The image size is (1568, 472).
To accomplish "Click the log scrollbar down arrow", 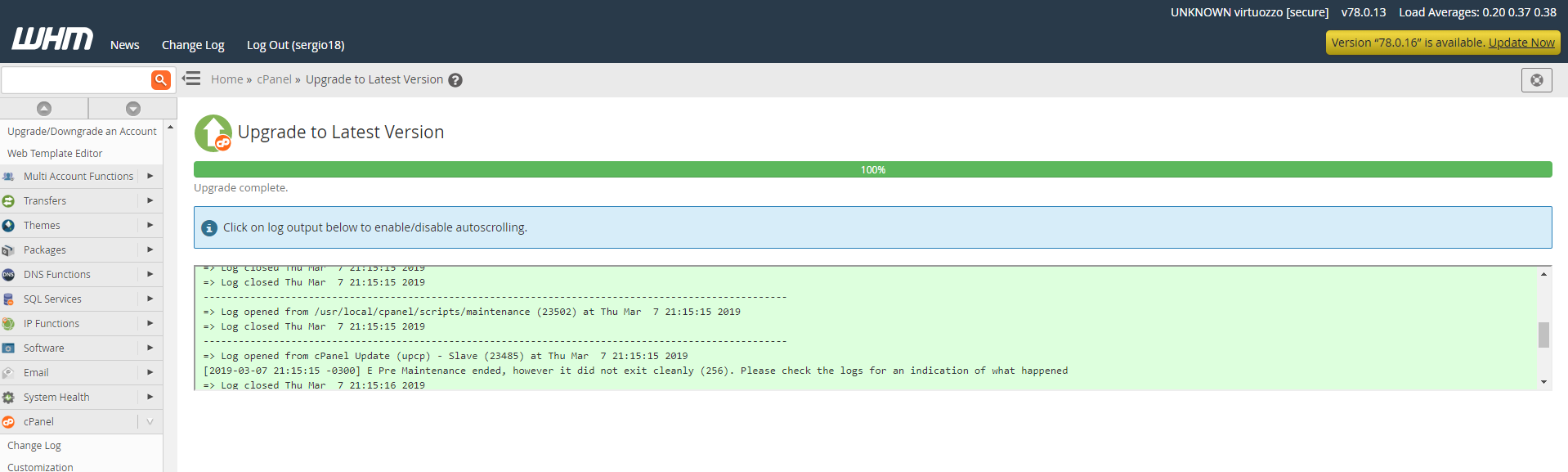I will [1543, 382].
